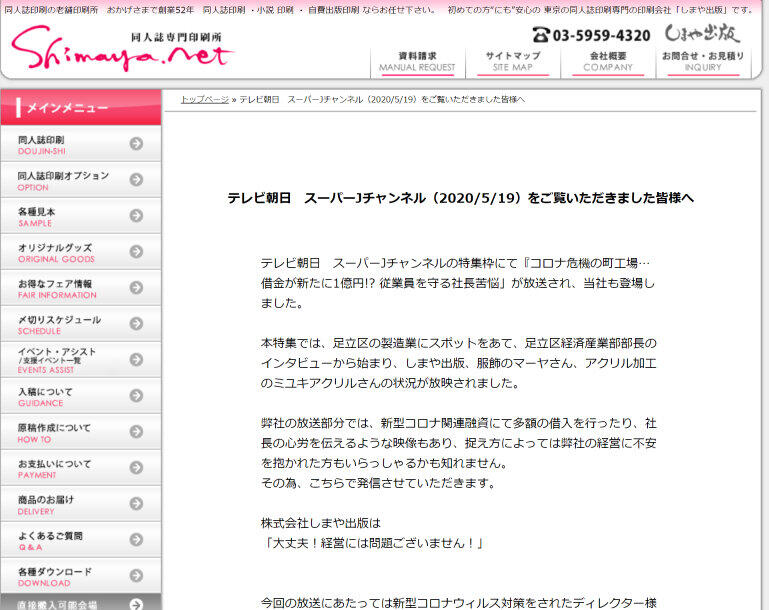
Task: Open the 〆切りスケジュール SCHEDULE menu item
Action: pyautogui.click(x=81, y=324)
